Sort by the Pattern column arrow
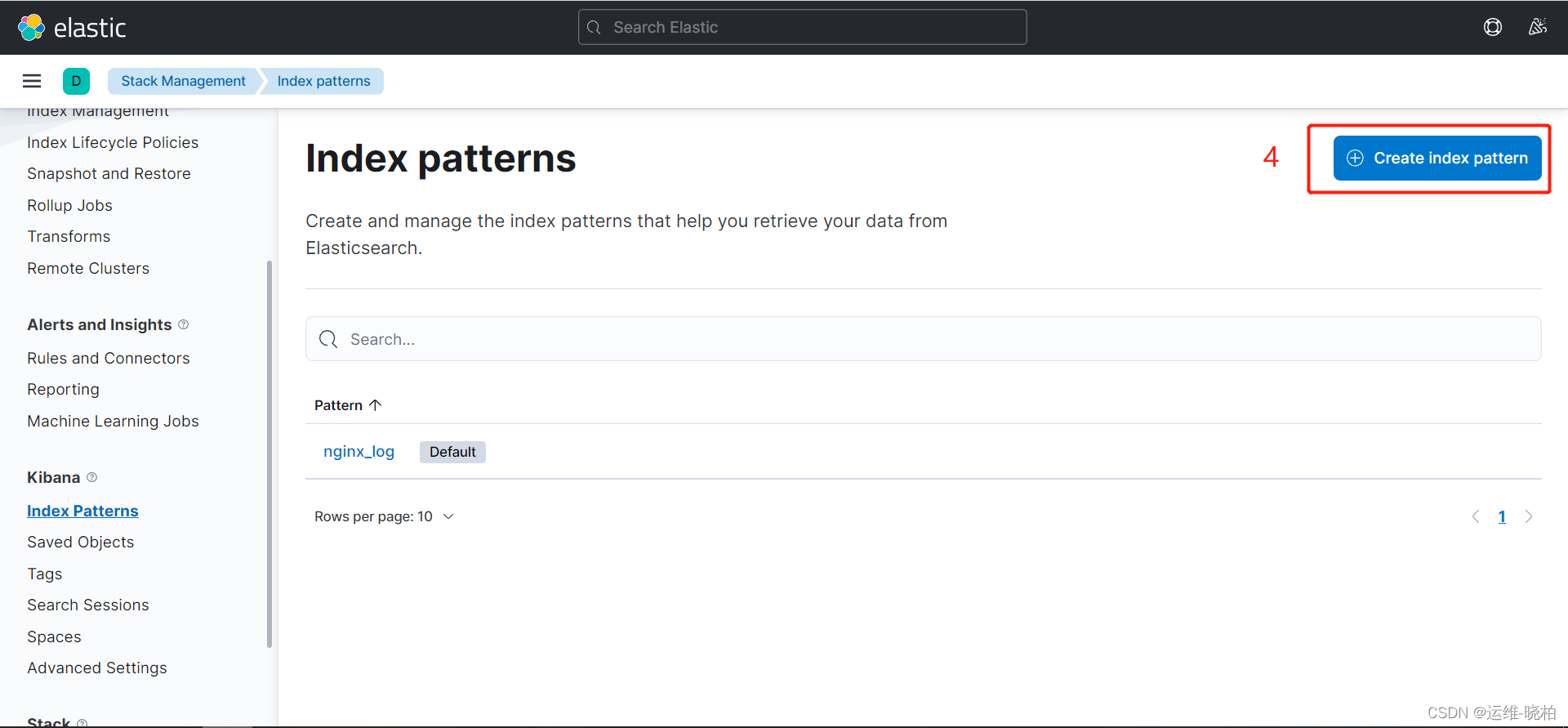Image resolution: width=1568 pixels, height=728 pixels. coord(376,405)
